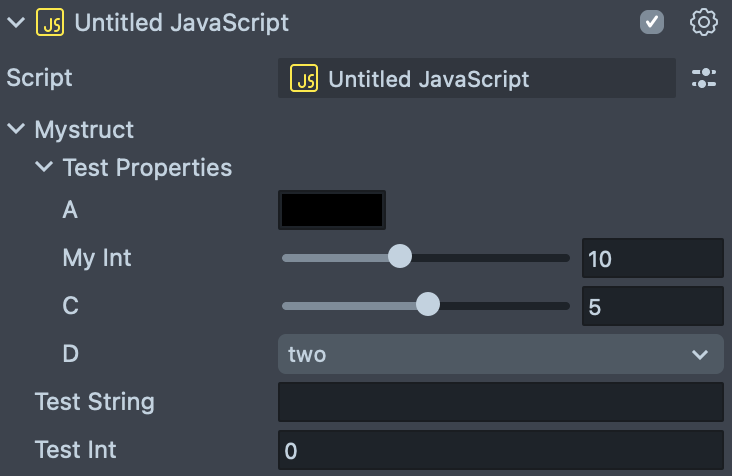Click the Test Properties label

click(x=147, y=167)
